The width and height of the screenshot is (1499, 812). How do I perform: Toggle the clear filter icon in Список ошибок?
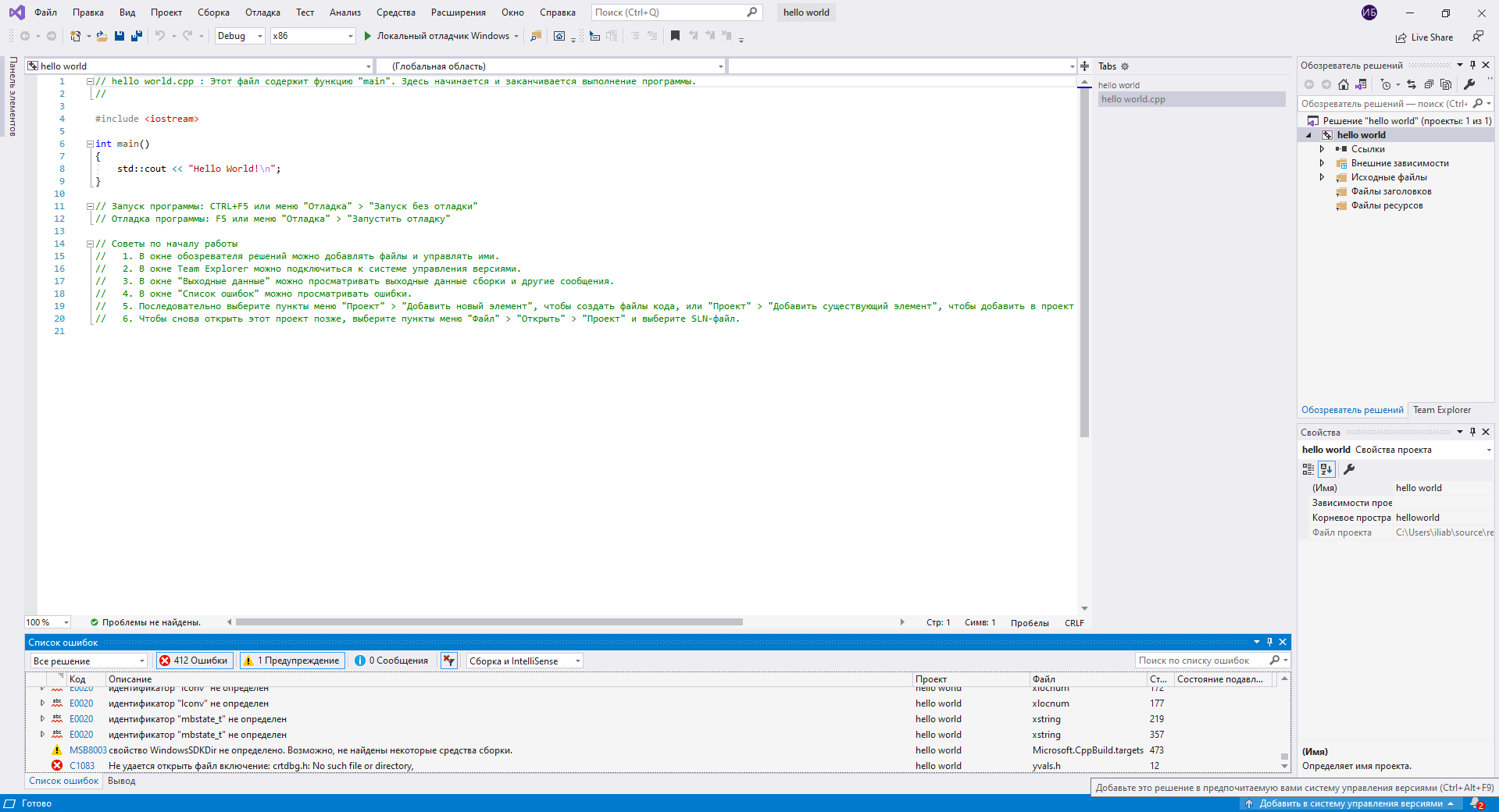click(448, 661)
